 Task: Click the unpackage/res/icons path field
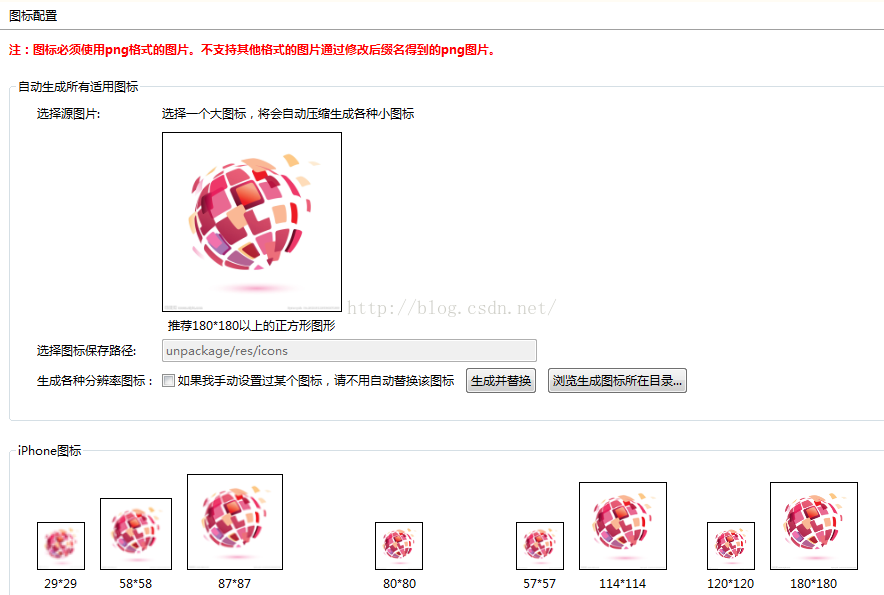[349, 351]
